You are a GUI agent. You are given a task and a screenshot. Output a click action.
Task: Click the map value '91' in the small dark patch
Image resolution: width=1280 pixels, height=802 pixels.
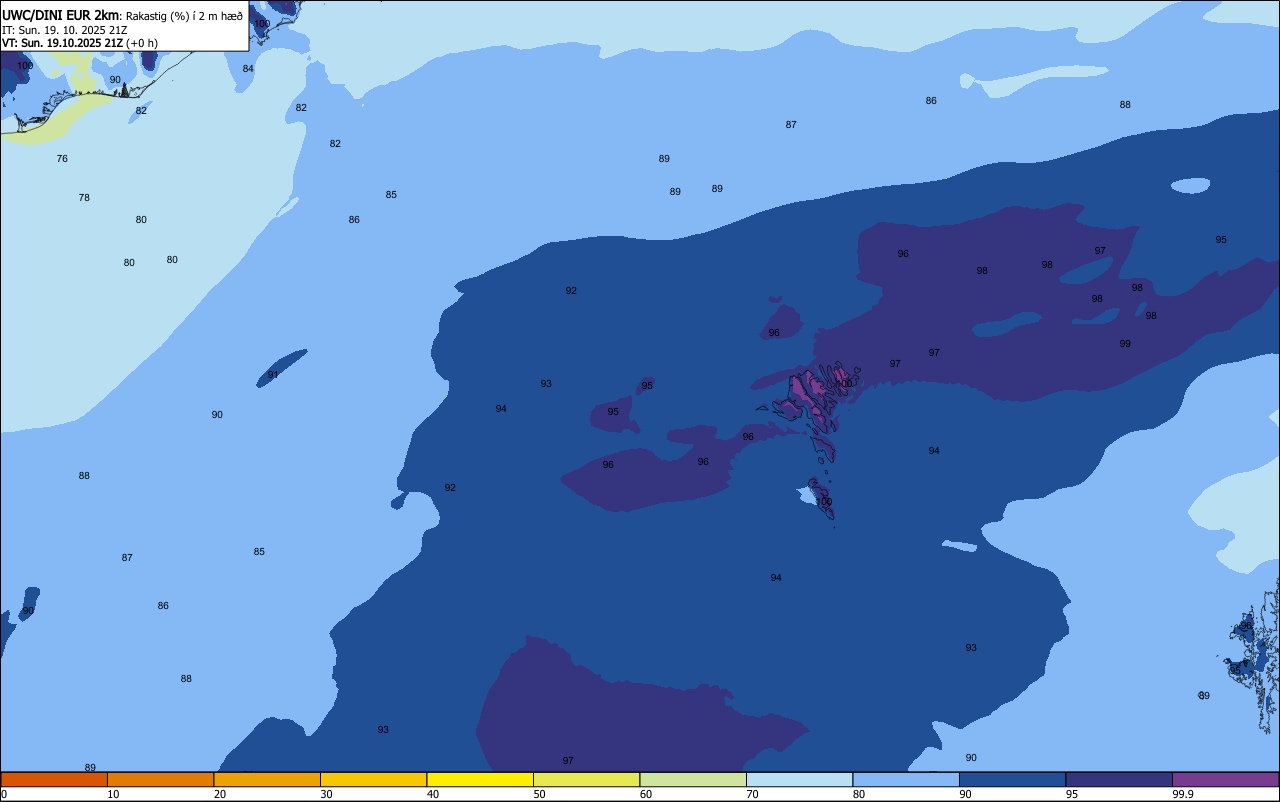(273, 375)
